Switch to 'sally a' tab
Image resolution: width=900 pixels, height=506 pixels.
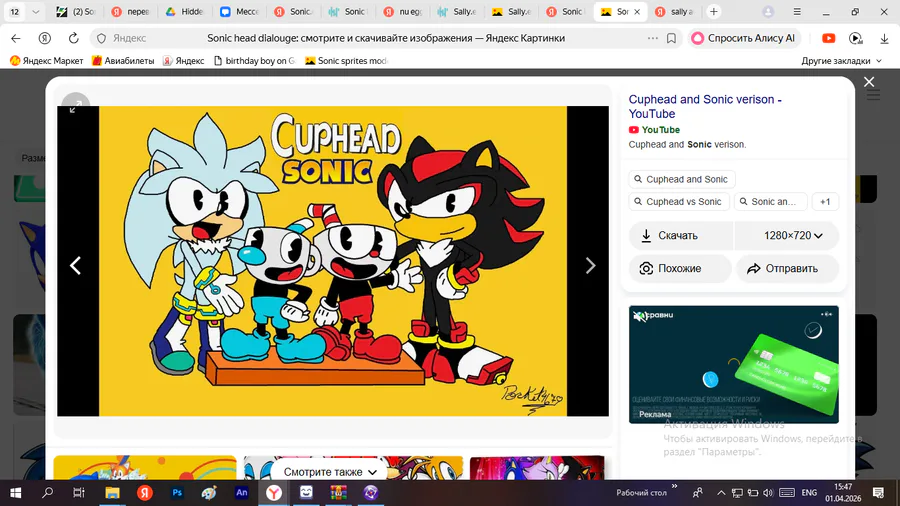(x=674, y=11)
